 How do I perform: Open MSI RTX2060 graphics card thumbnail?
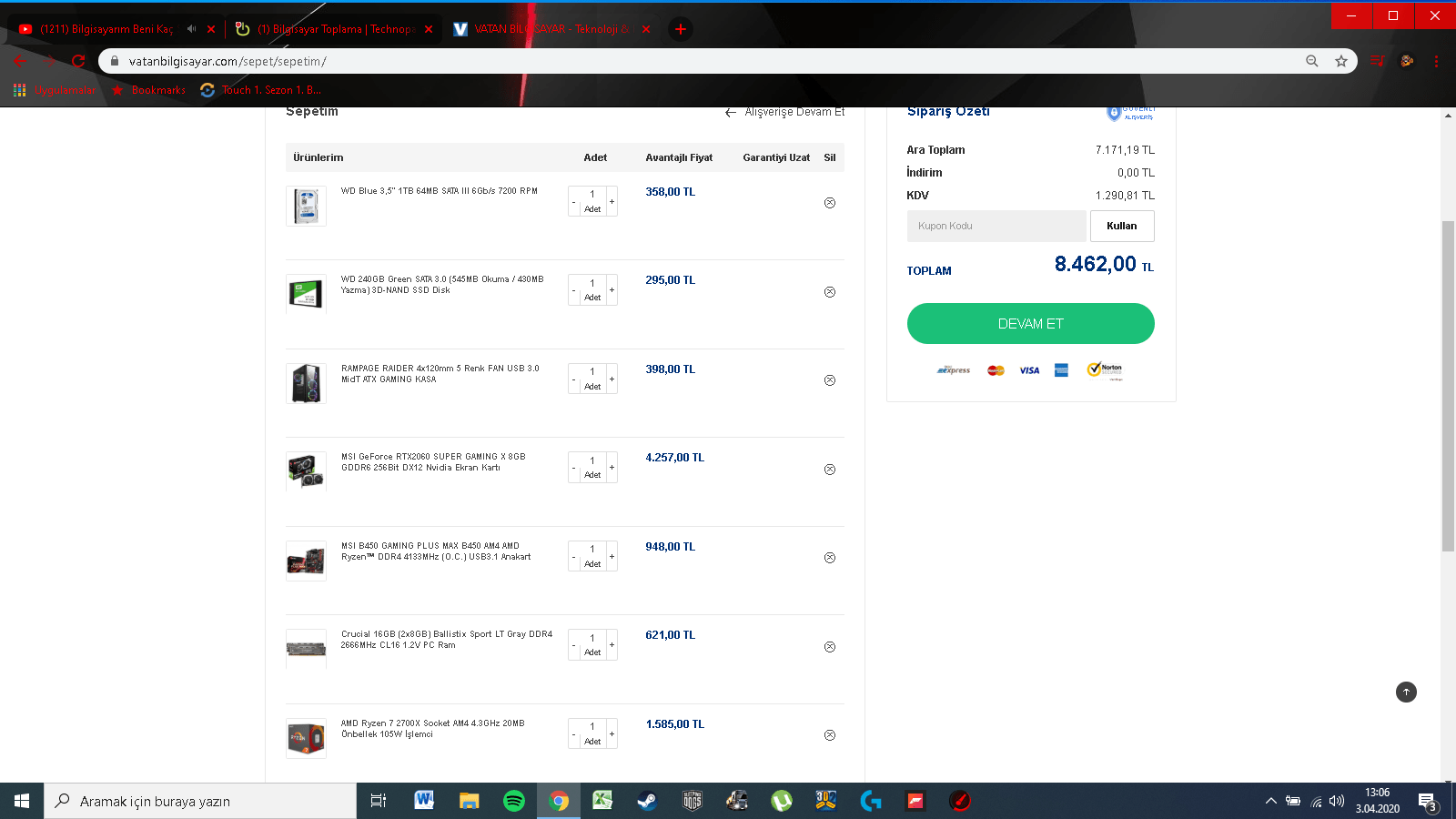coord(306,471)
